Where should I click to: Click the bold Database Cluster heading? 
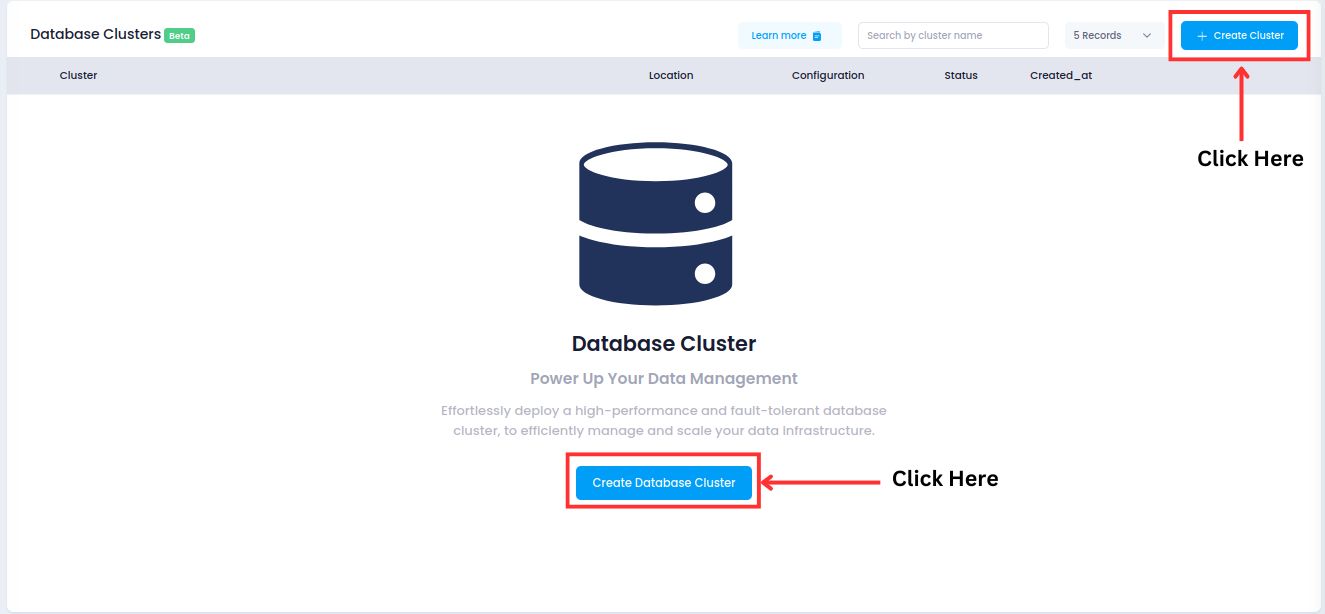click(x=663, y=344)
